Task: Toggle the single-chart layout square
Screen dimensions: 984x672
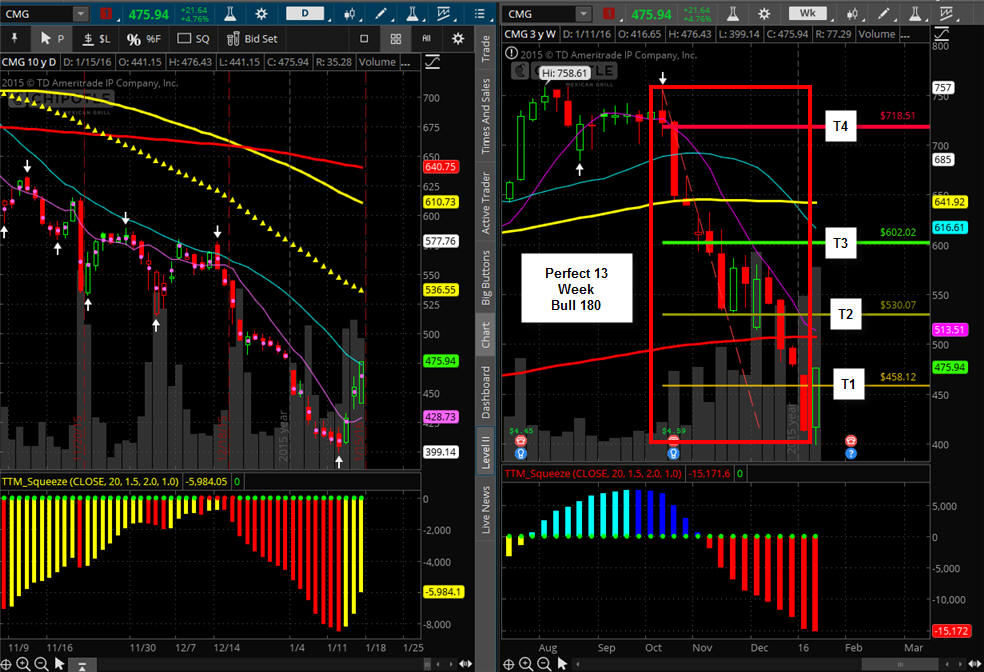Action: click(x=364, y=39)
